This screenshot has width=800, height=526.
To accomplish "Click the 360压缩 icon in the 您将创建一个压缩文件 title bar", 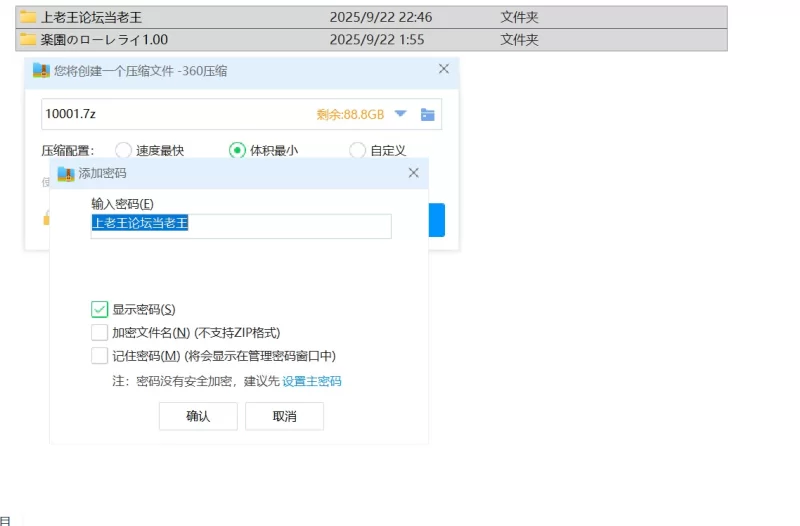I will pyautogui.click(x=41, y=70).
